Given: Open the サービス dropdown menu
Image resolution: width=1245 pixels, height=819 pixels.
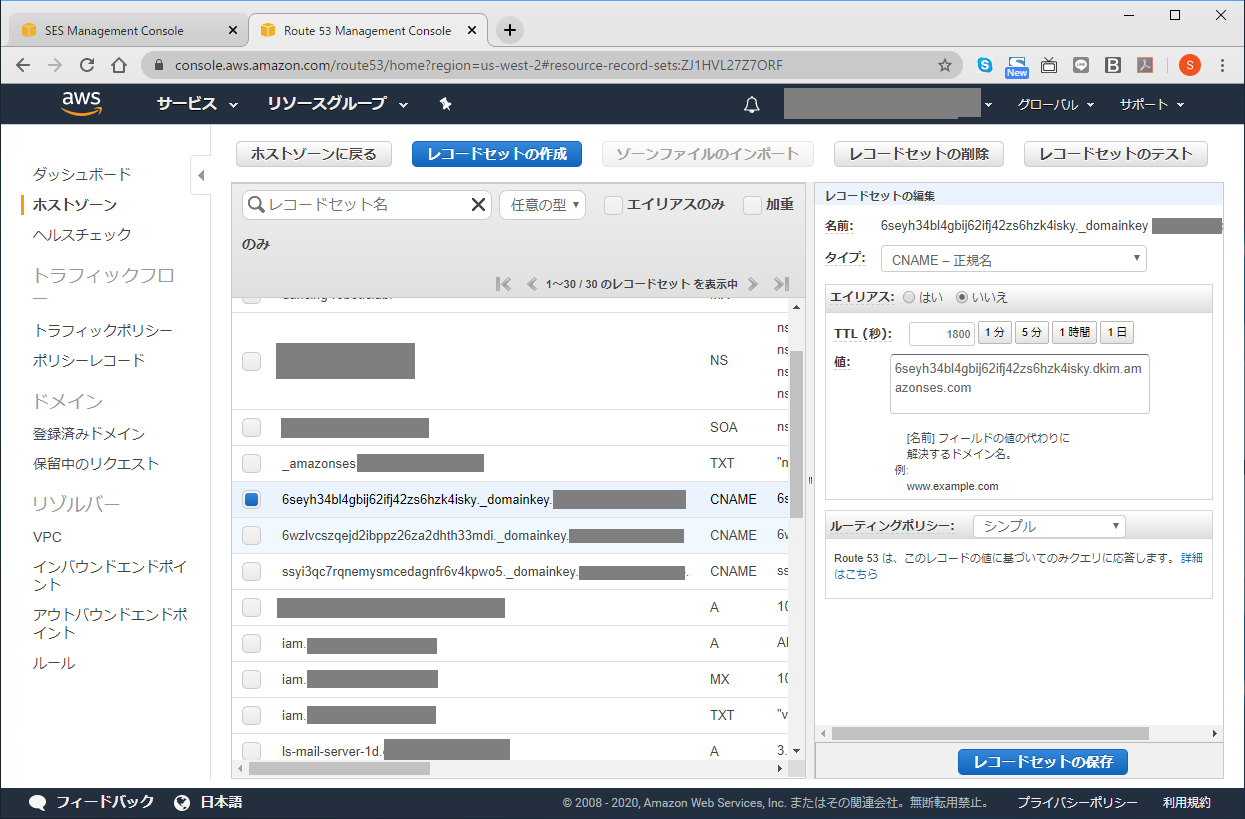Looking at the screenshot, I should click(197, 104).
